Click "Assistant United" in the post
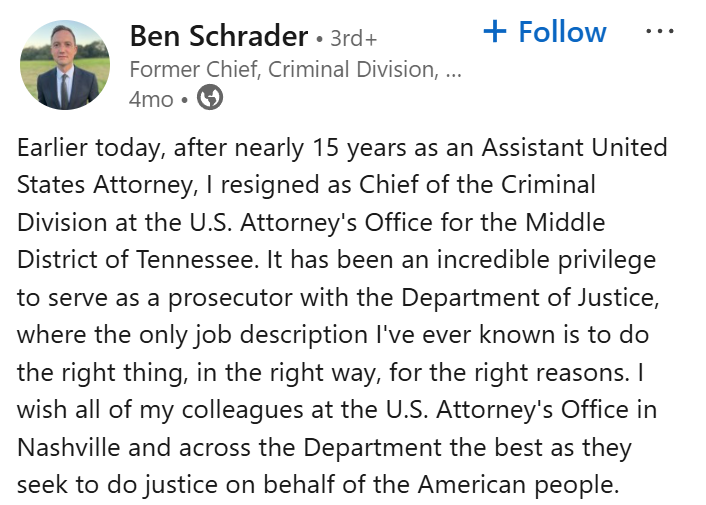 click(x=574, y=149)
